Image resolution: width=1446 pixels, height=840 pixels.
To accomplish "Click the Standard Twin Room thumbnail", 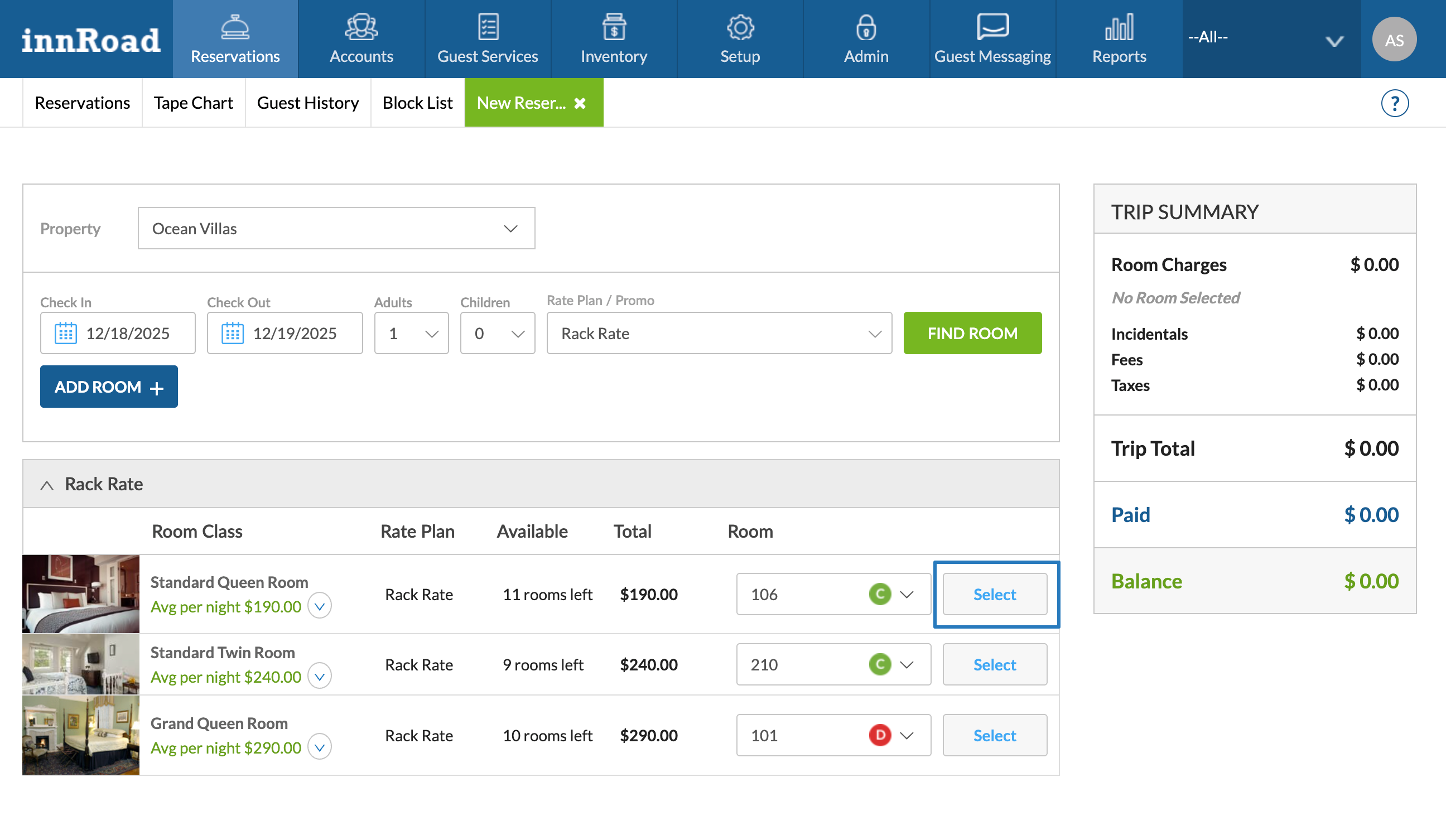I will [81, 665].
